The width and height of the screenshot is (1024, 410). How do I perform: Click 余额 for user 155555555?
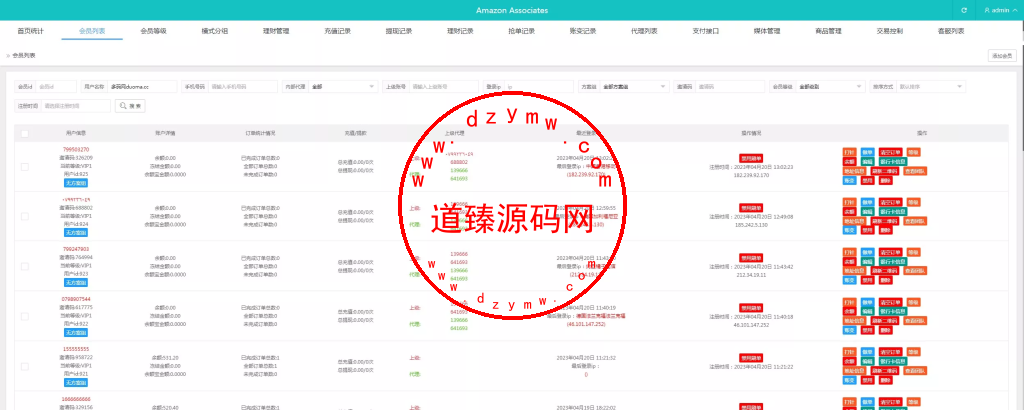tap(850, 362)
